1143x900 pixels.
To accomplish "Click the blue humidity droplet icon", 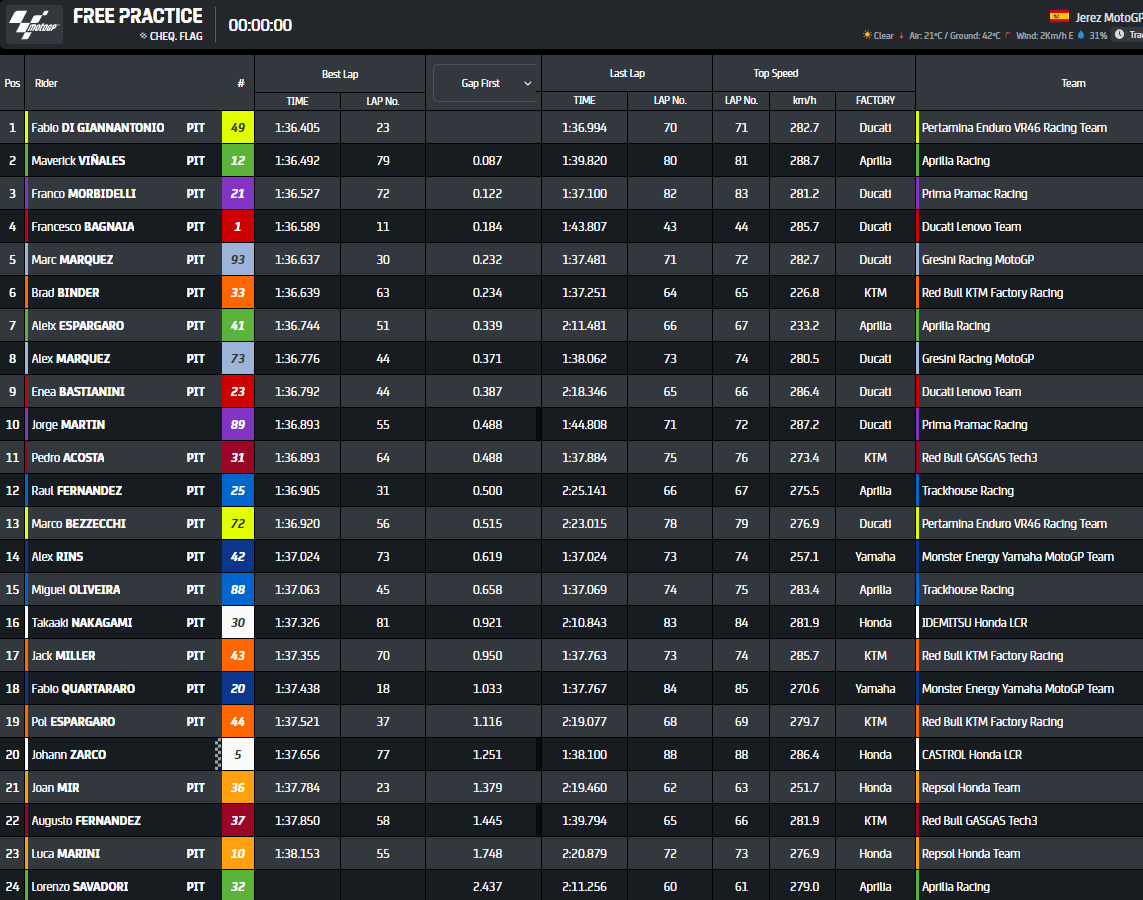I will click(1081, 35).
